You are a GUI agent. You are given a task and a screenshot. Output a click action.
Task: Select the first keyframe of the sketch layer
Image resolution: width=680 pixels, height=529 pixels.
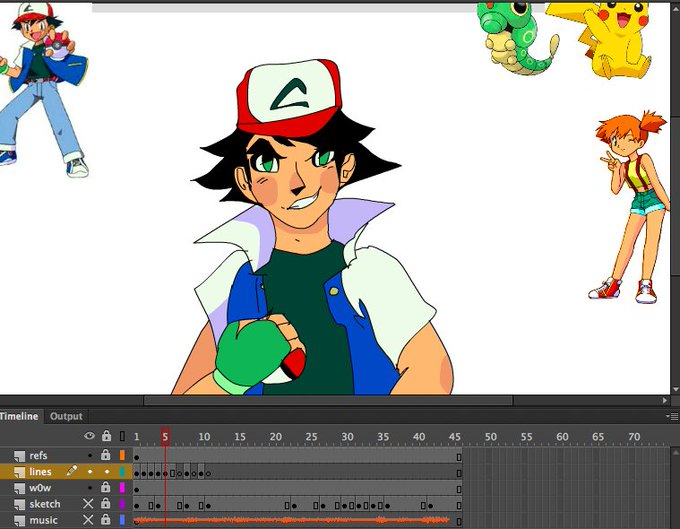(x=137, y=506)
